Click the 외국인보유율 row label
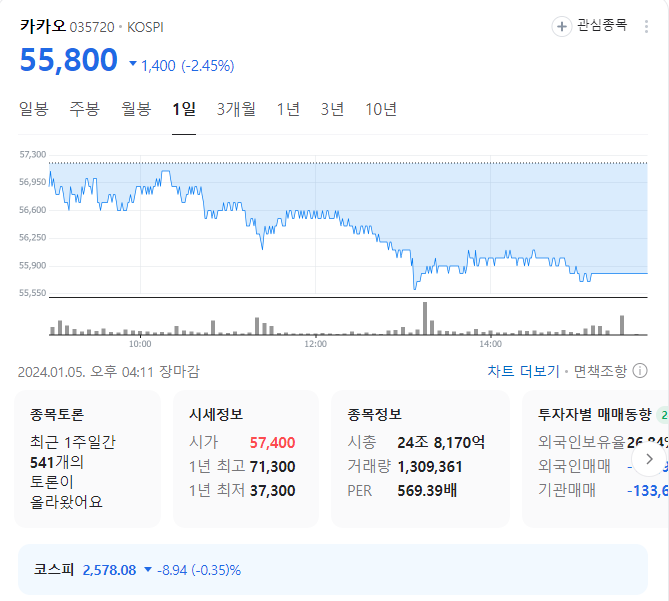Screen dimensions: 669x601 pos(581,442)
